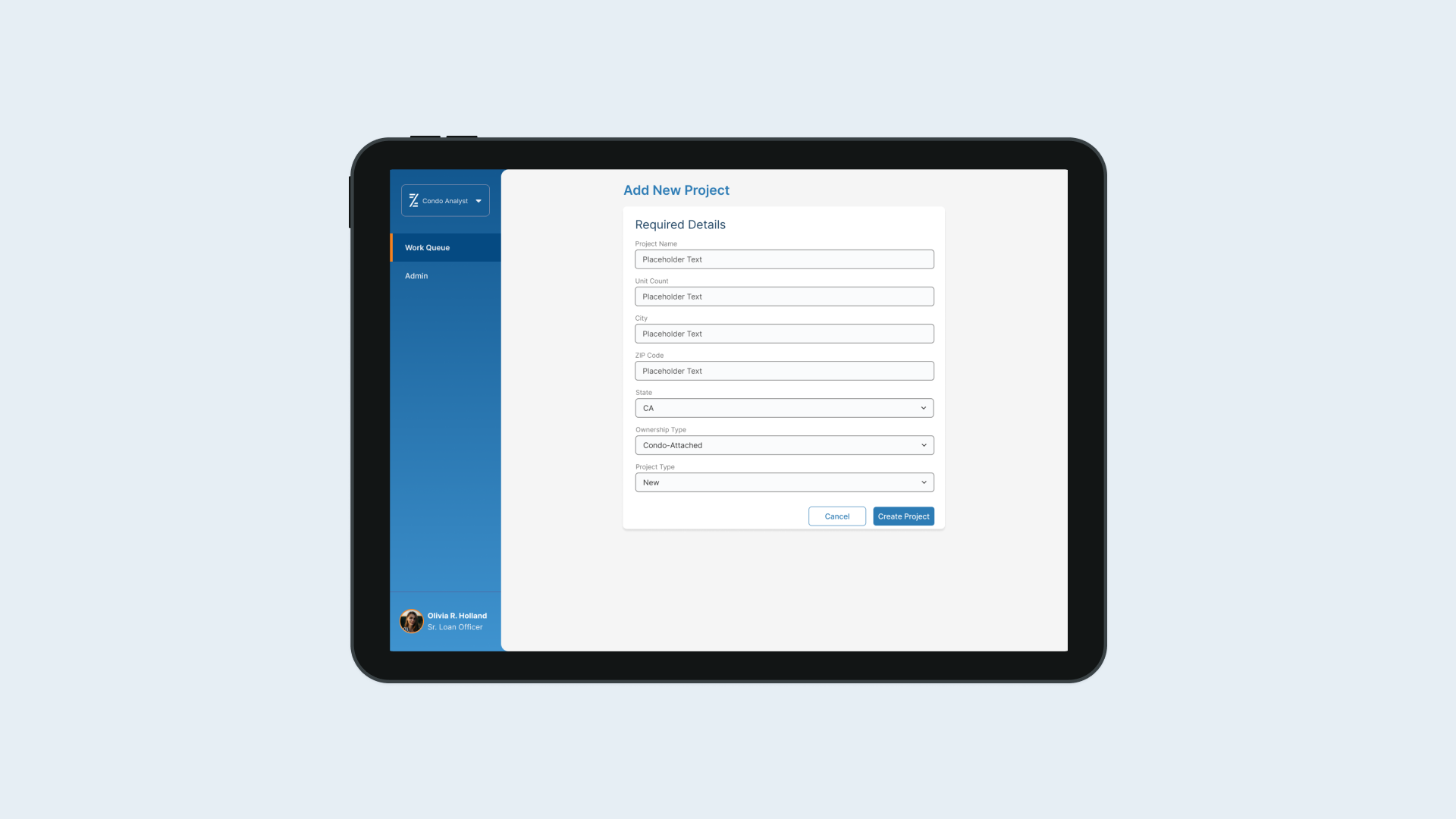The image size is (1456, 819).
Task: Click the City placeholder input field
Action: point(784,333)
